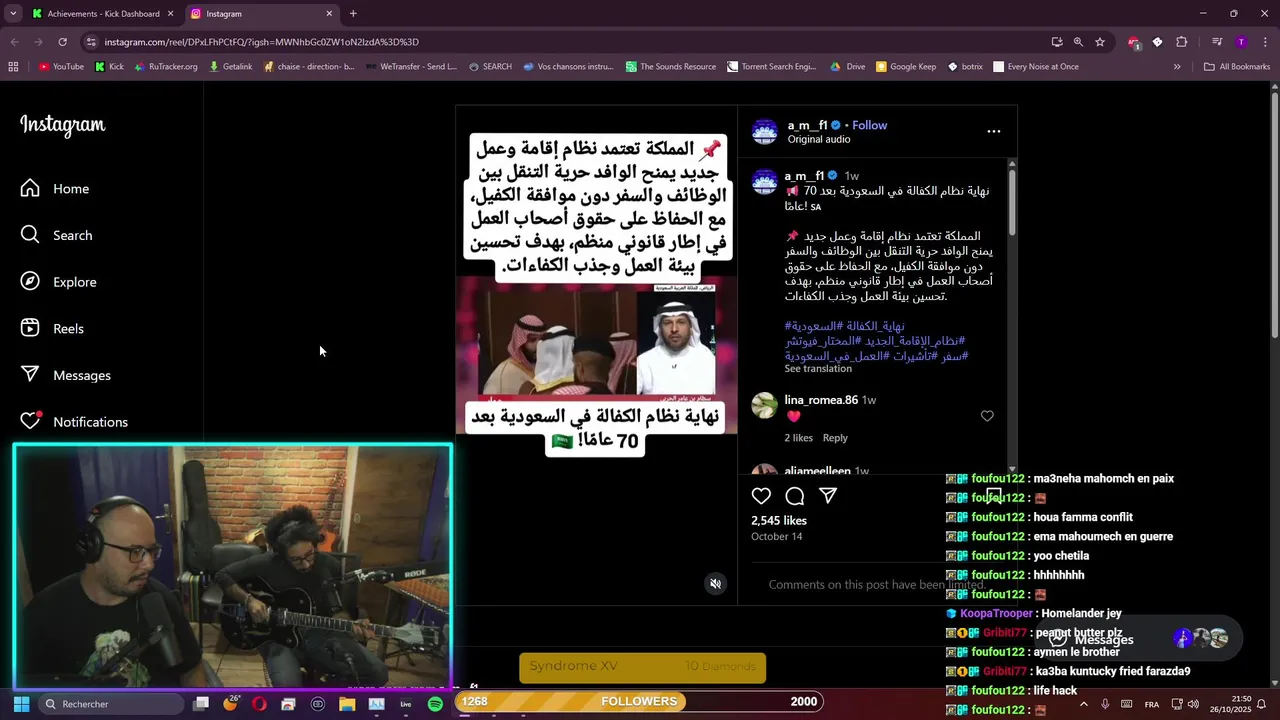
Task: Open the Google Keep bookmark
Action: point(906,67)
